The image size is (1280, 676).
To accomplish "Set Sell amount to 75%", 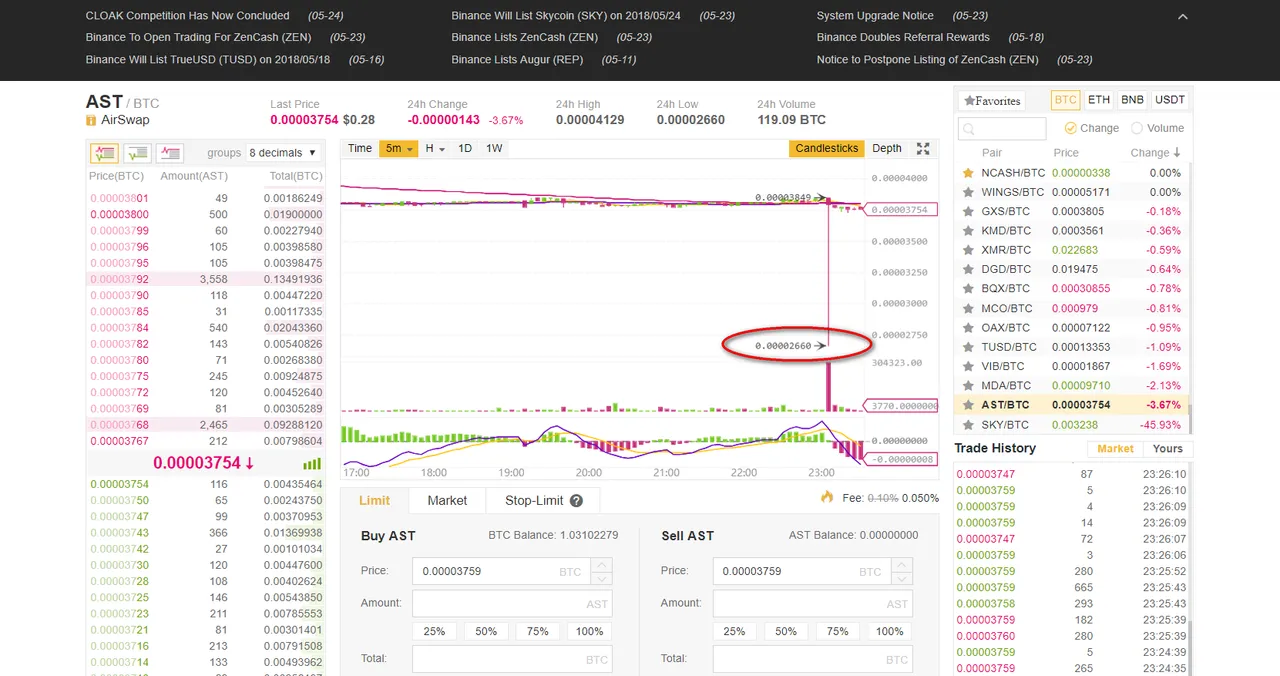I will (x=838, y=631).
